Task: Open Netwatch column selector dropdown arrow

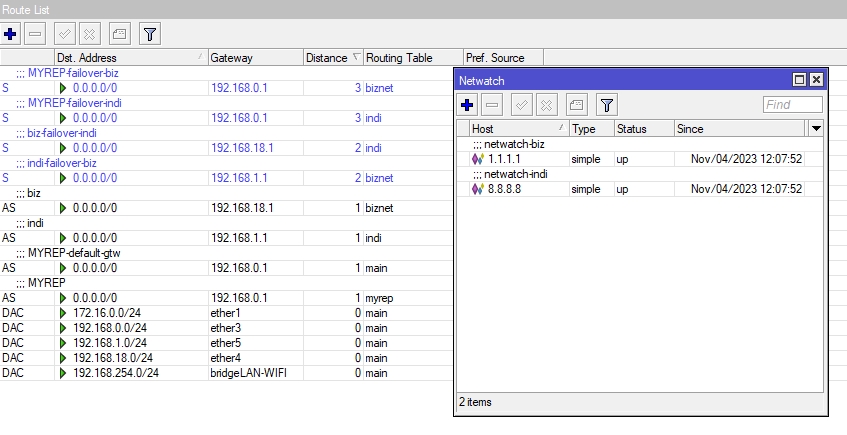Action: [816, 129]
